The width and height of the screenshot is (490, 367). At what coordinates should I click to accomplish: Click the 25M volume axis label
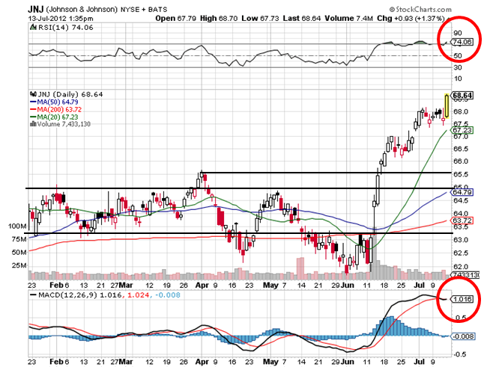coord(19,266)
